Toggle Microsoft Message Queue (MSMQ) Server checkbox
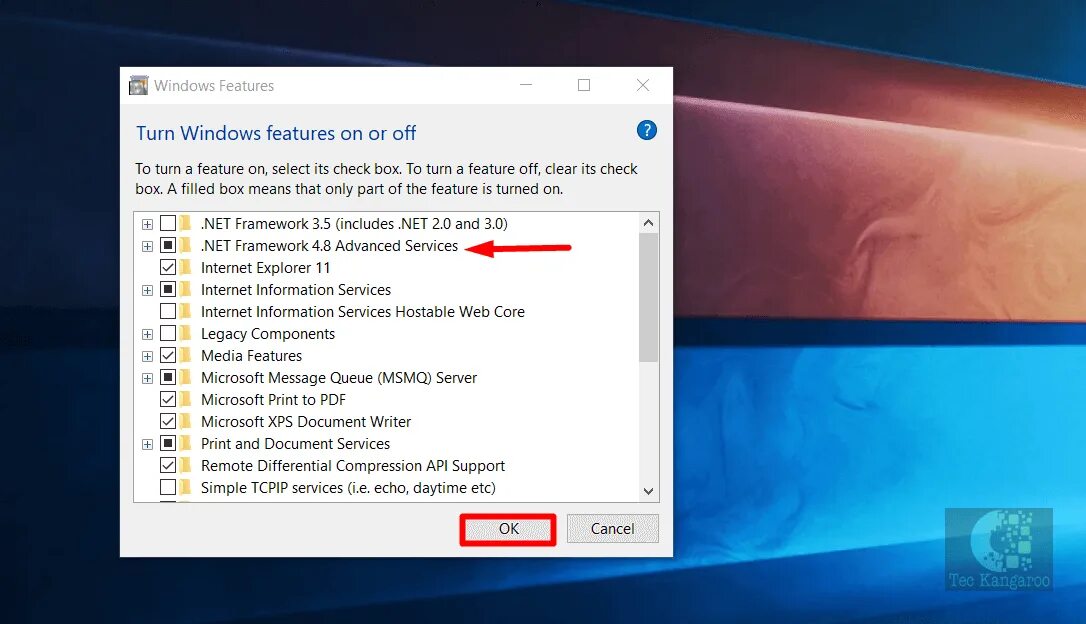The width and height of the screenshot is (1086, 624). pyautogui.click(x=168, y=377)
